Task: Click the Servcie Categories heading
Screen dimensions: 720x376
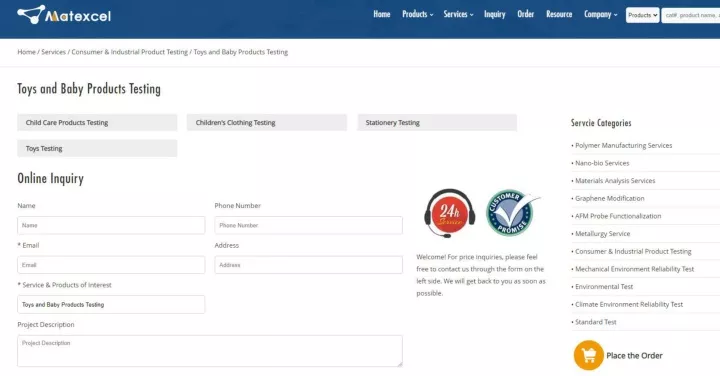Action: pyautogui.click(x=601, y=123)
